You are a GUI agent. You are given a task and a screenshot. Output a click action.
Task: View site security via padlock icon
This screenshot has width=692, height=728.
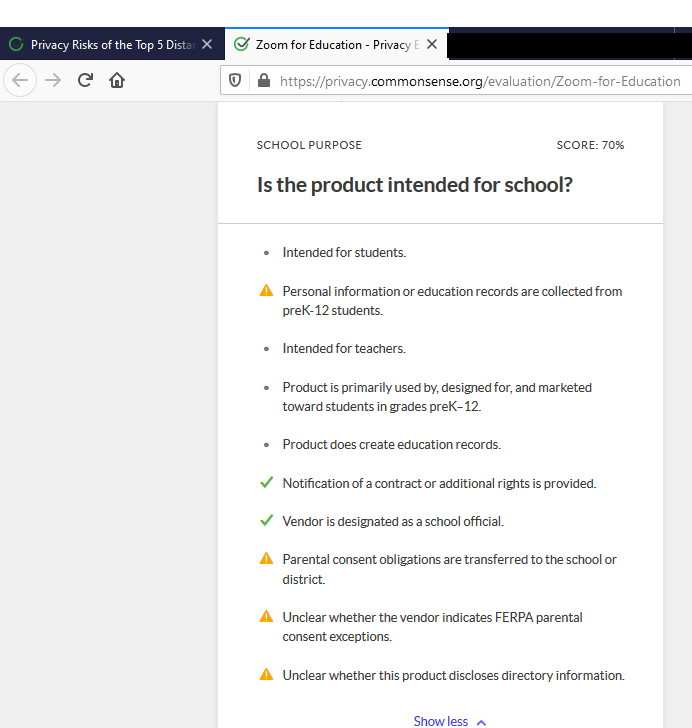click(264, 81)
